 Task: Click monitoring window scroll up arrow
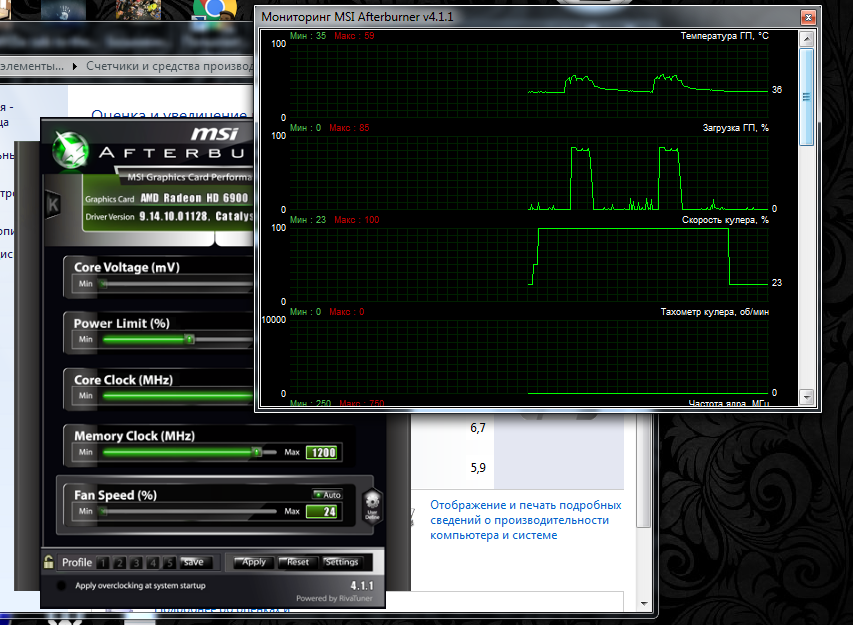pyautogui.click(x=807, y=39)
